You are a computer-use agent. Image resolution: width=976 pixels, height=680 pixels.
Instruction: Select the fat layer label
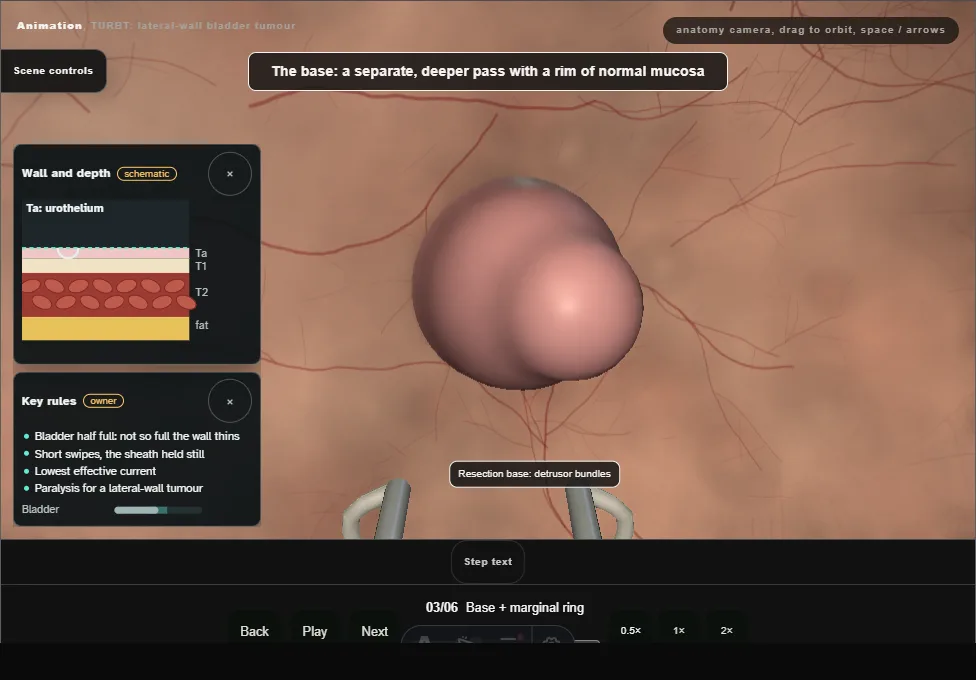point(202,325)
